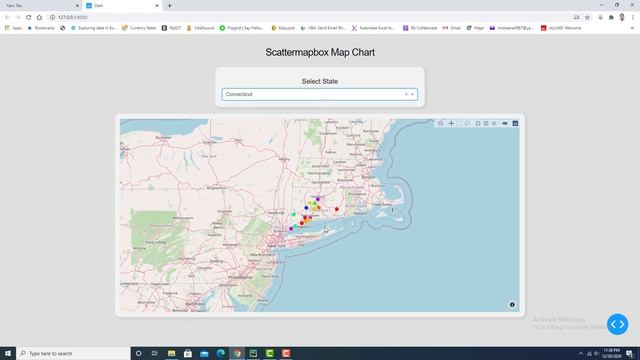Open Chrome profile avatar

pos(622,18)
